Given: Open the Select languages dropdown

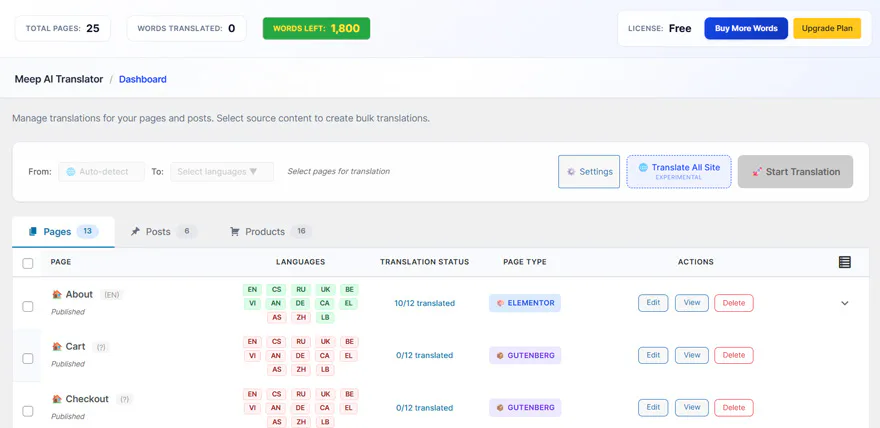Looking at the screenshot, I should (x=222, y=172).
